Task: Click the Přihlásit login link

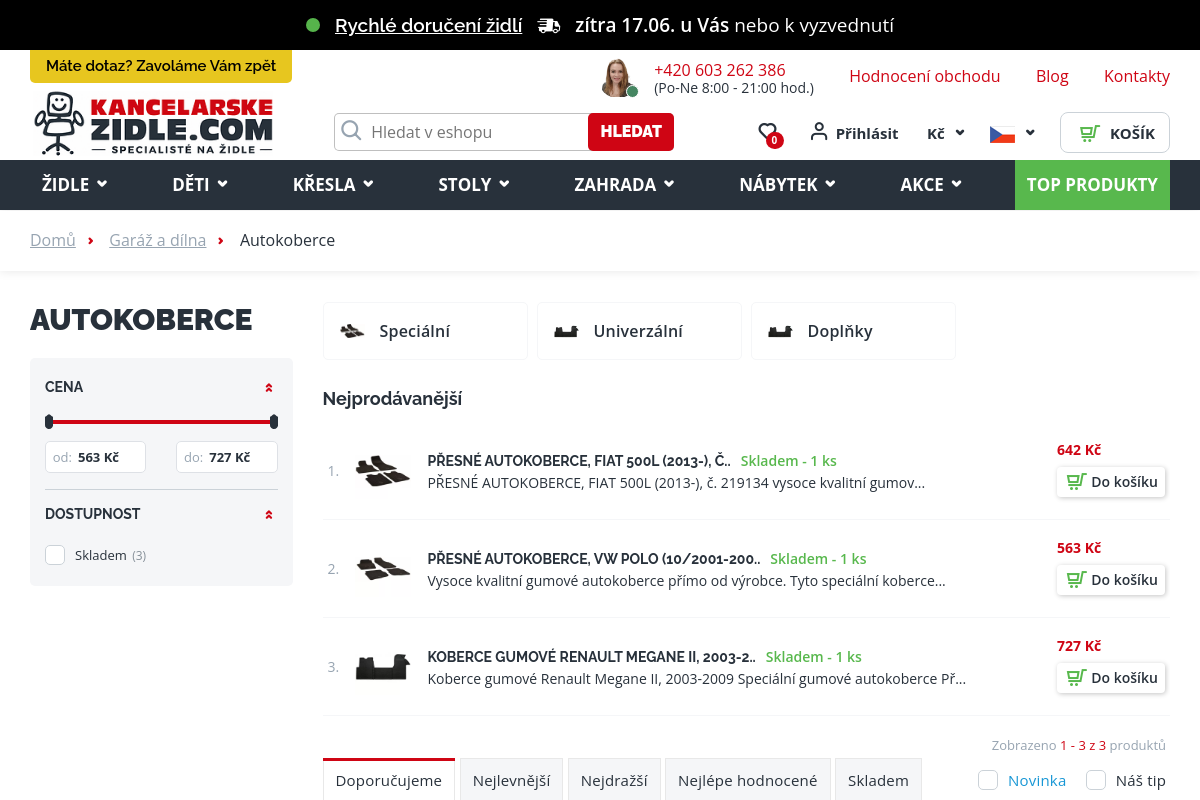Action: [x=867, y=133]
